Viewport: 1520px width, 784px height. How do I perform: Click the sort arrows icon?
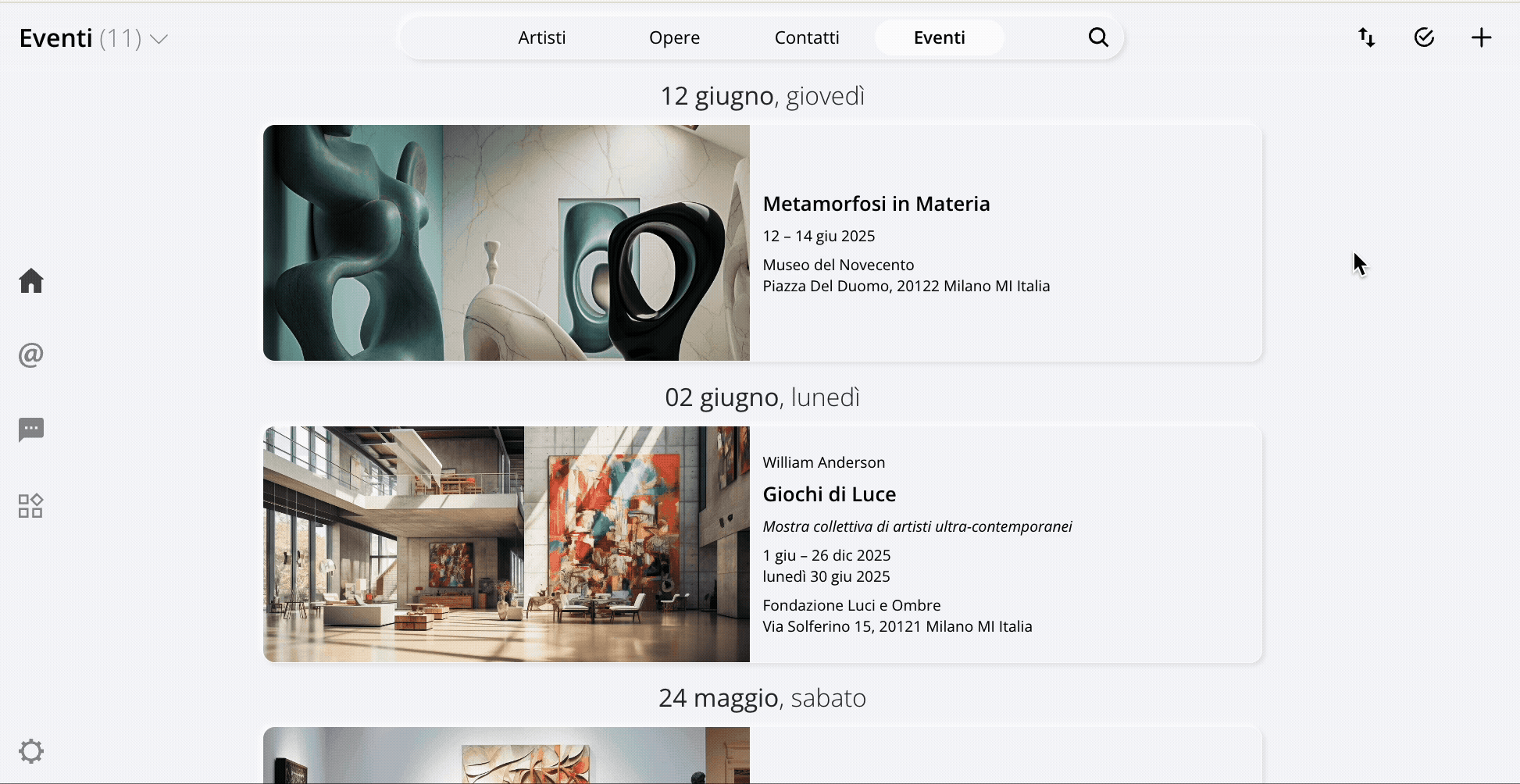click(1366, 37)
